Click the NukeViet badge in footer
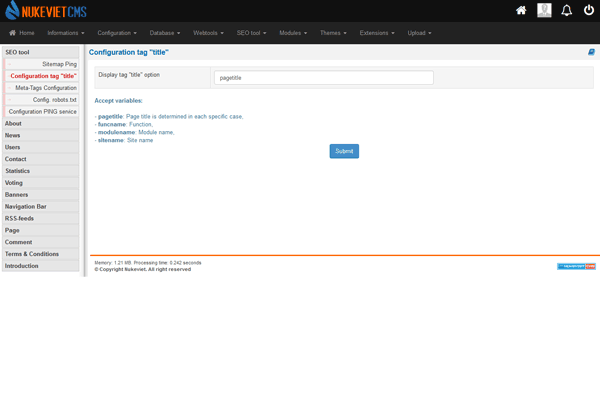 click(x=576, y=266)
